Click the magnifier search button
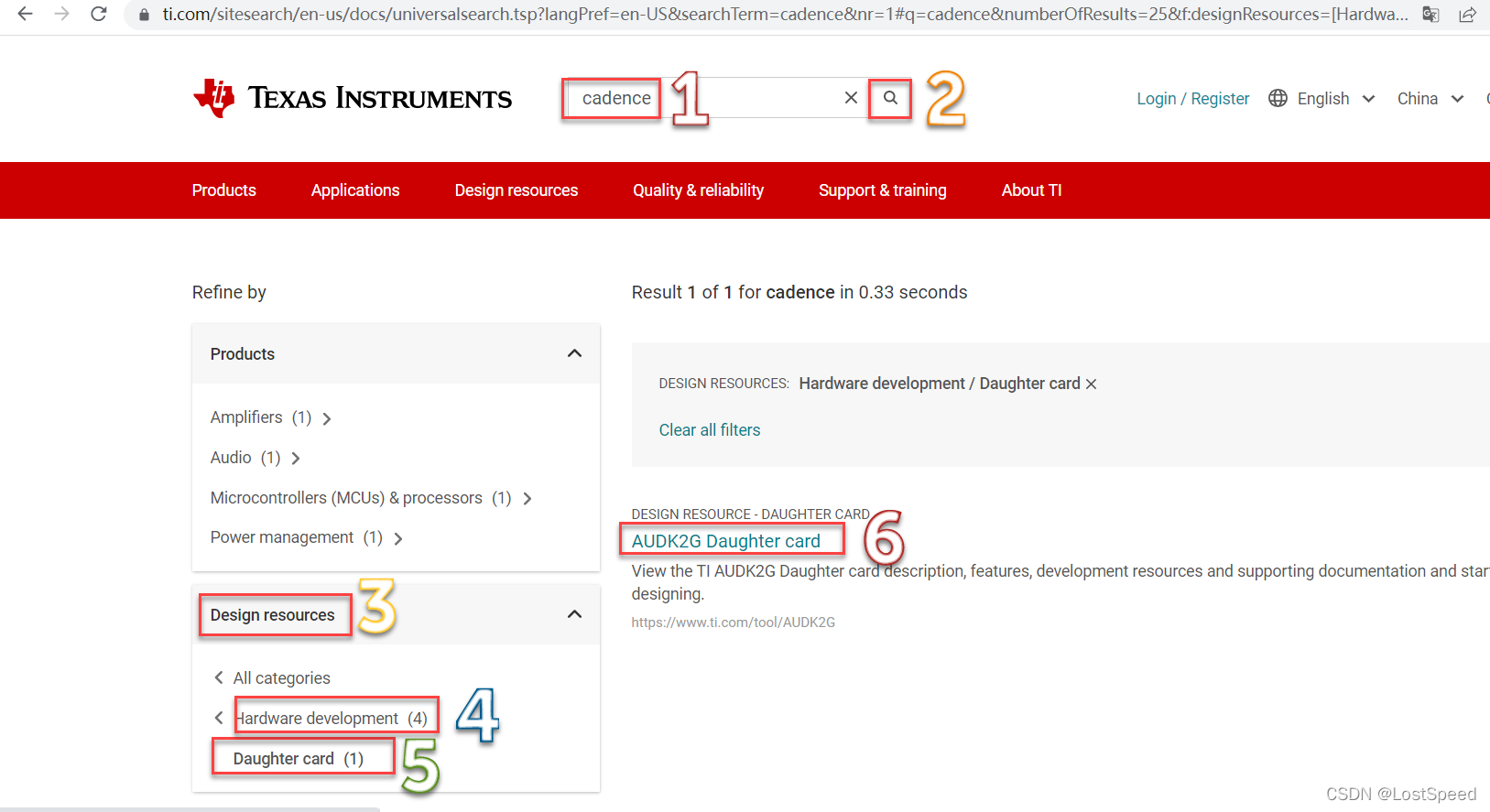Screen dimensions: 1490x812 coord(890,98)
